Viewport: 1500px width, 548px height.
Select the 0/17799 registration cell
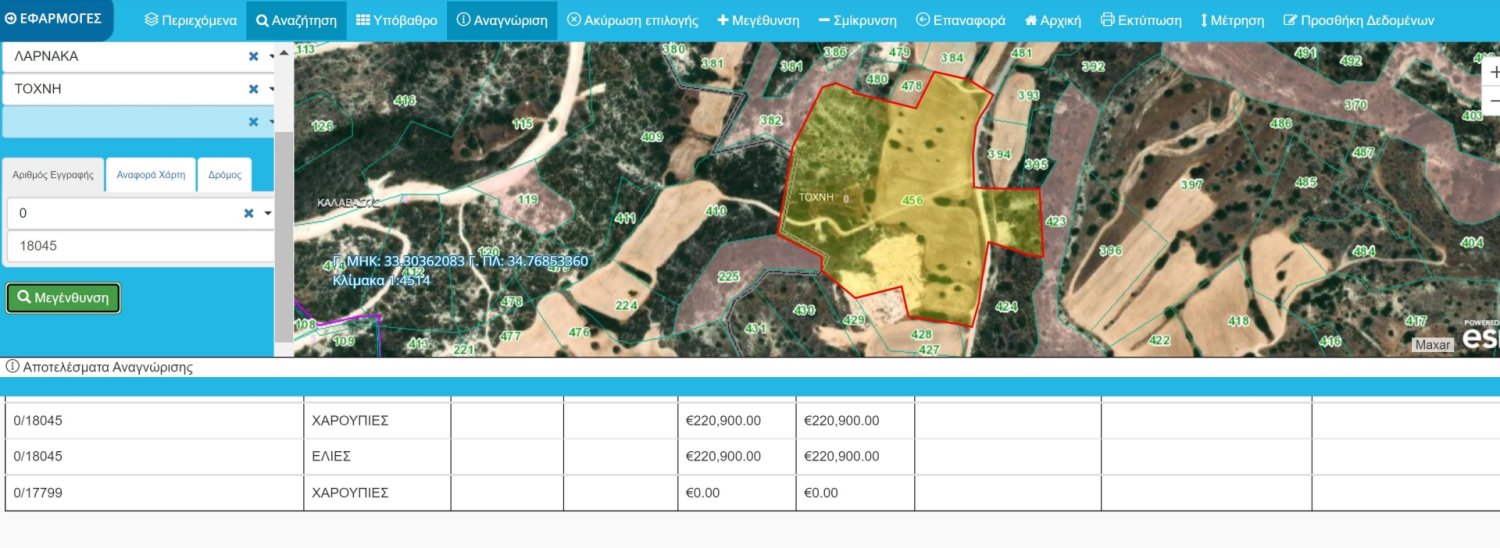154,493
